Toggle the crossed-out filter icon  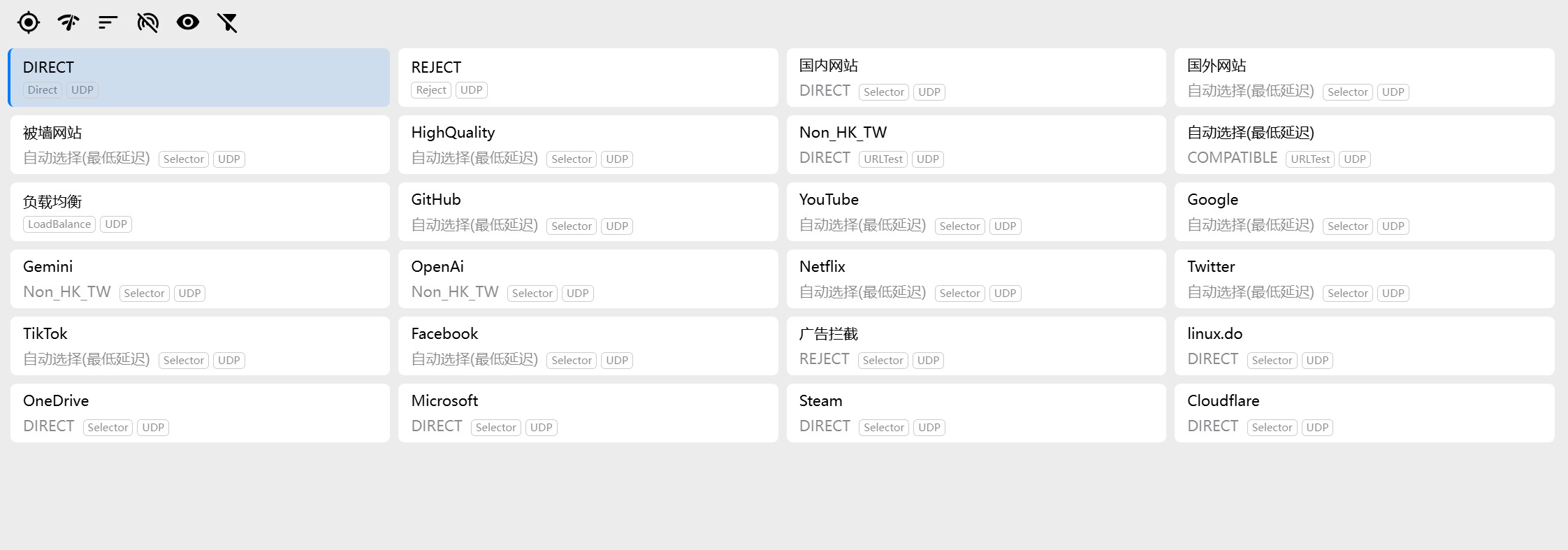pyautogui.click(x=227, y=22)
